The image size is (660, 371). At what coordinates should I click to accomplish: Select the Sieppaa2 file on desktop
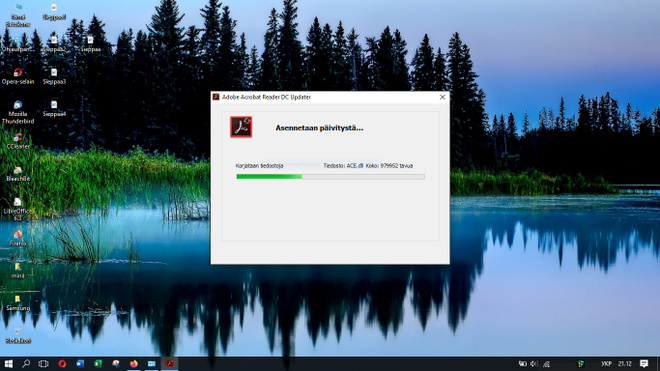click(x=54, y=44)
